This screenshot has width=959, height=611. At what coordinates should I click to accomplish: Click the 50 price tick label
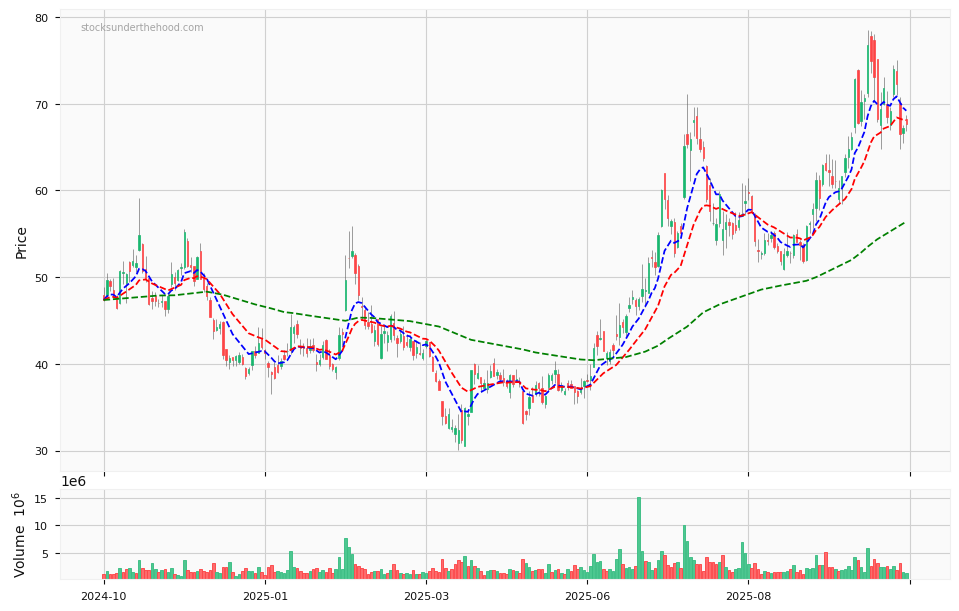pyautogui.click(x=40, y=278)
